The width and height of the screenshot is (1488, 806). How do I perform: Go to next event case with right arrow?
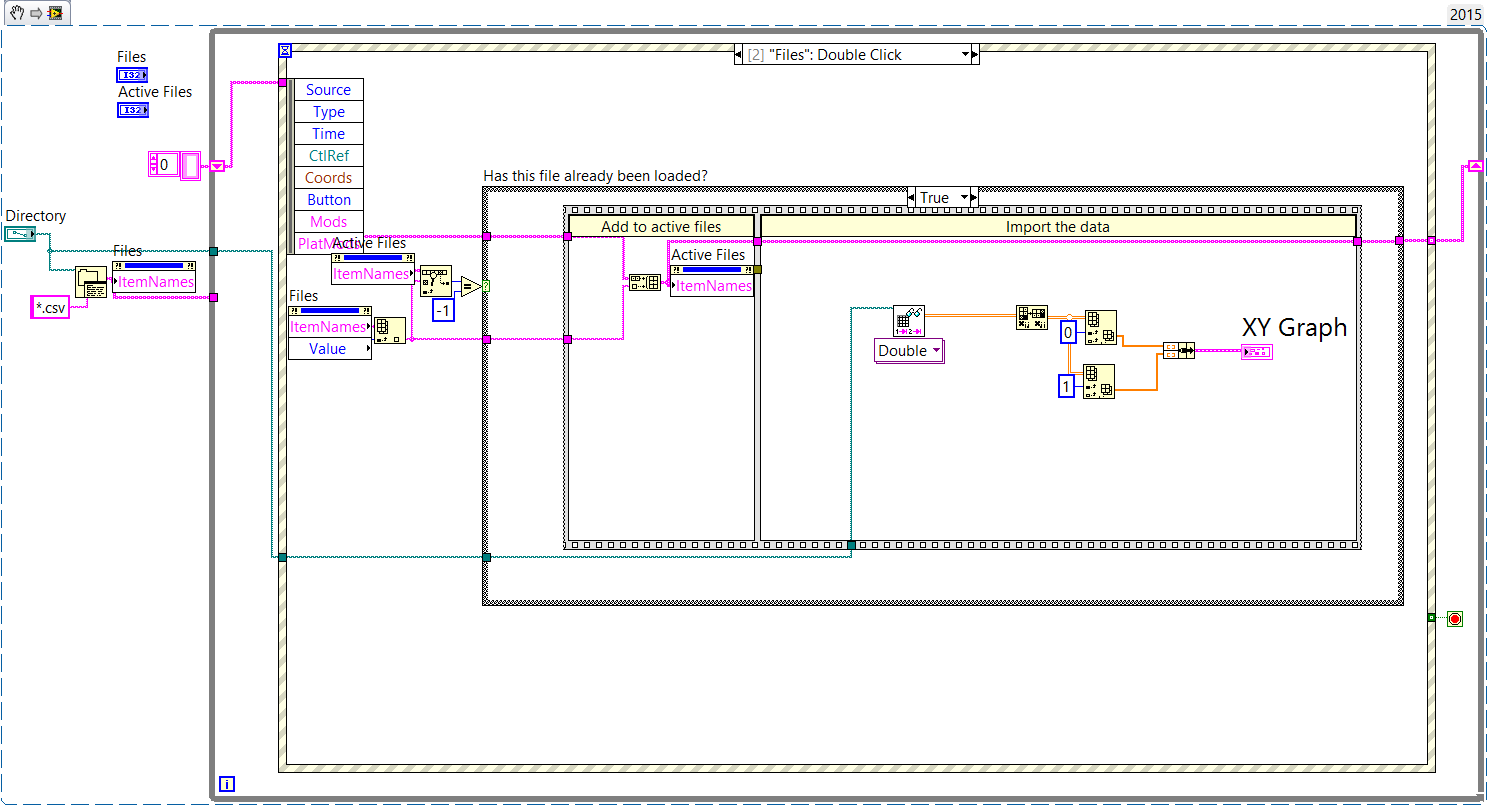975,54
